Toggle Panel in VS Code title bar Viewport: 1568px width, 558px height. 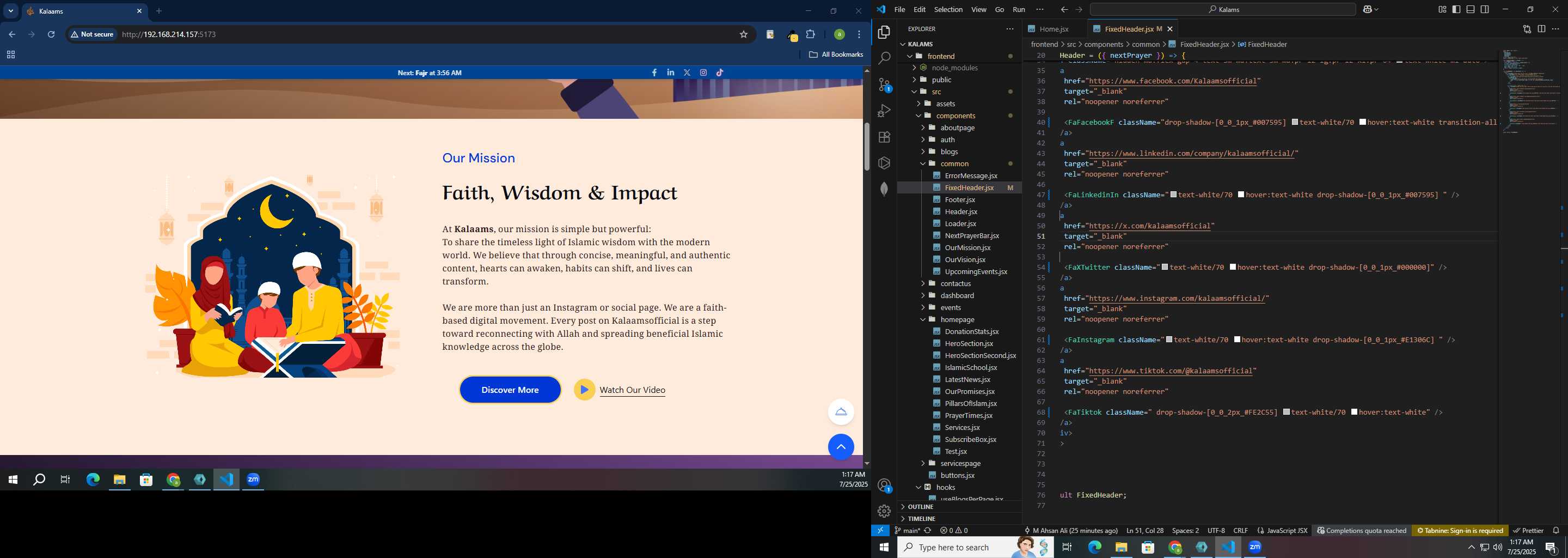point(1471,10)
